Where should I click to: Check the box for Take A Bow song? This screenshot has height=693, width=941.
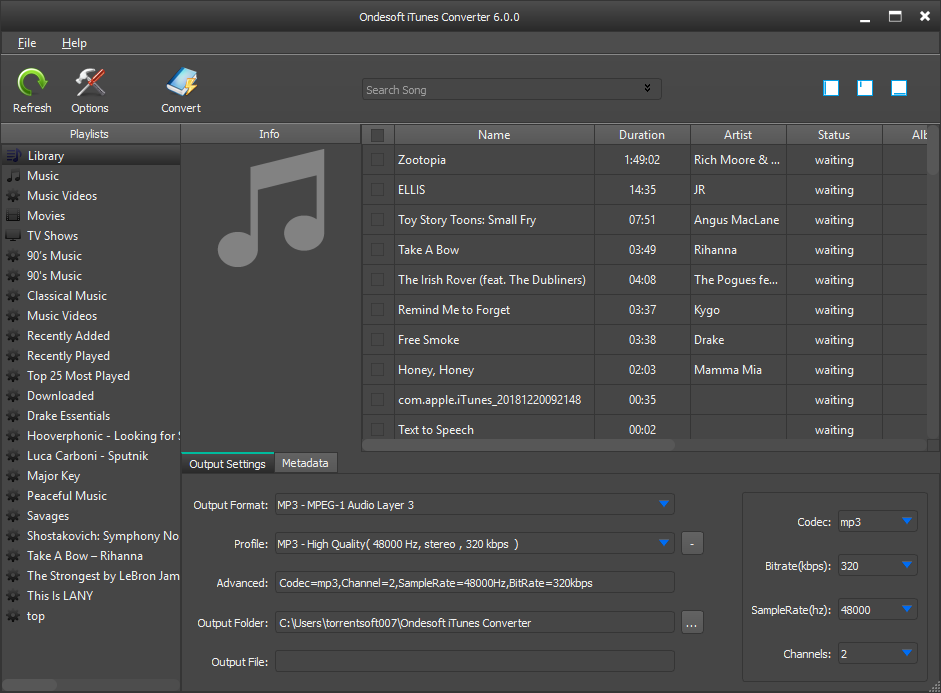point(377,250)
